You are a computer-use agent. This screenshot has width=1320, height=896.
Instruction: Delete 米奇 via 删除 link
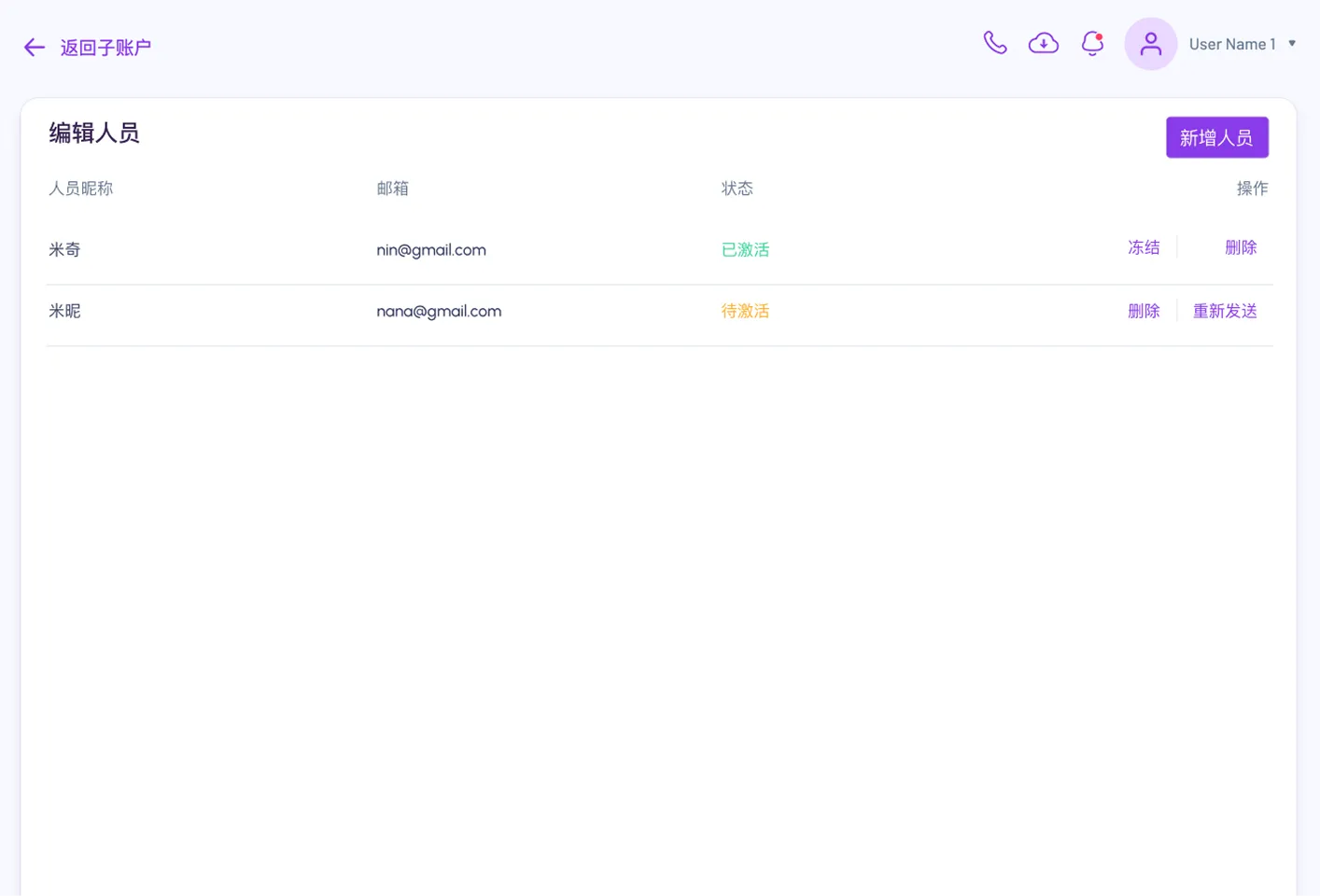pyautogui.click(x=1241, y=247)
